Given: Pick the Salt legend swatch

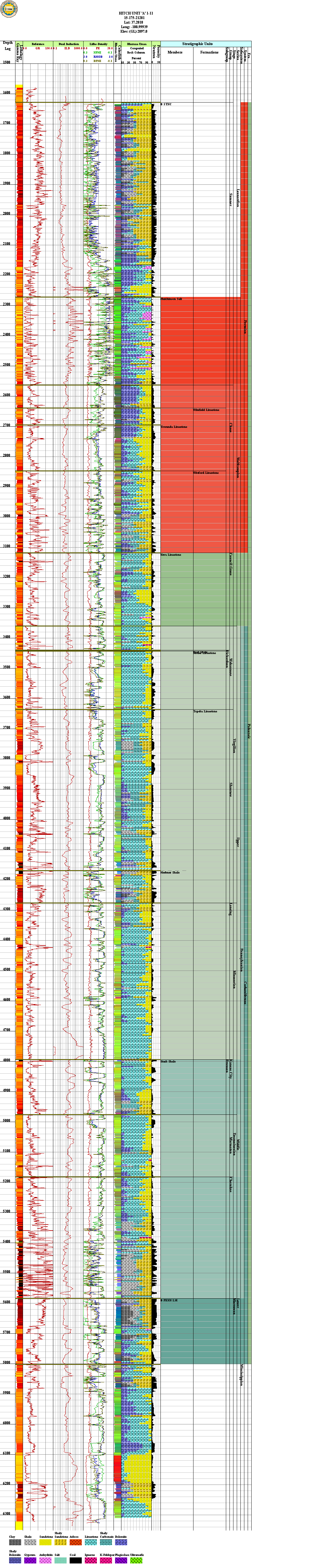Looking at the screenshot, I should pyautogui.click(x=60, y=1561).
